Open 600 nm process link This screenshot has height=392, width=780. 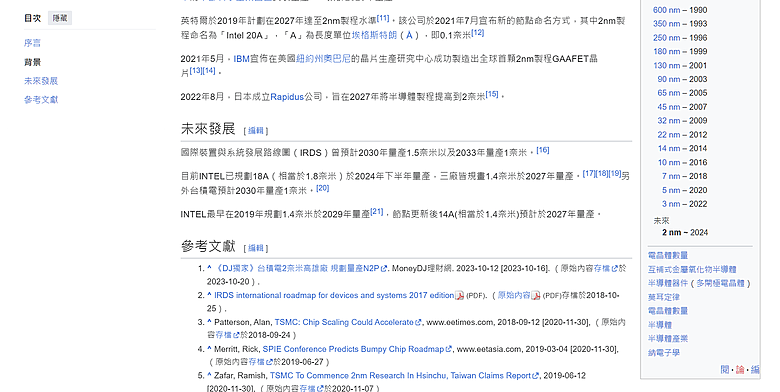point(667,10)
